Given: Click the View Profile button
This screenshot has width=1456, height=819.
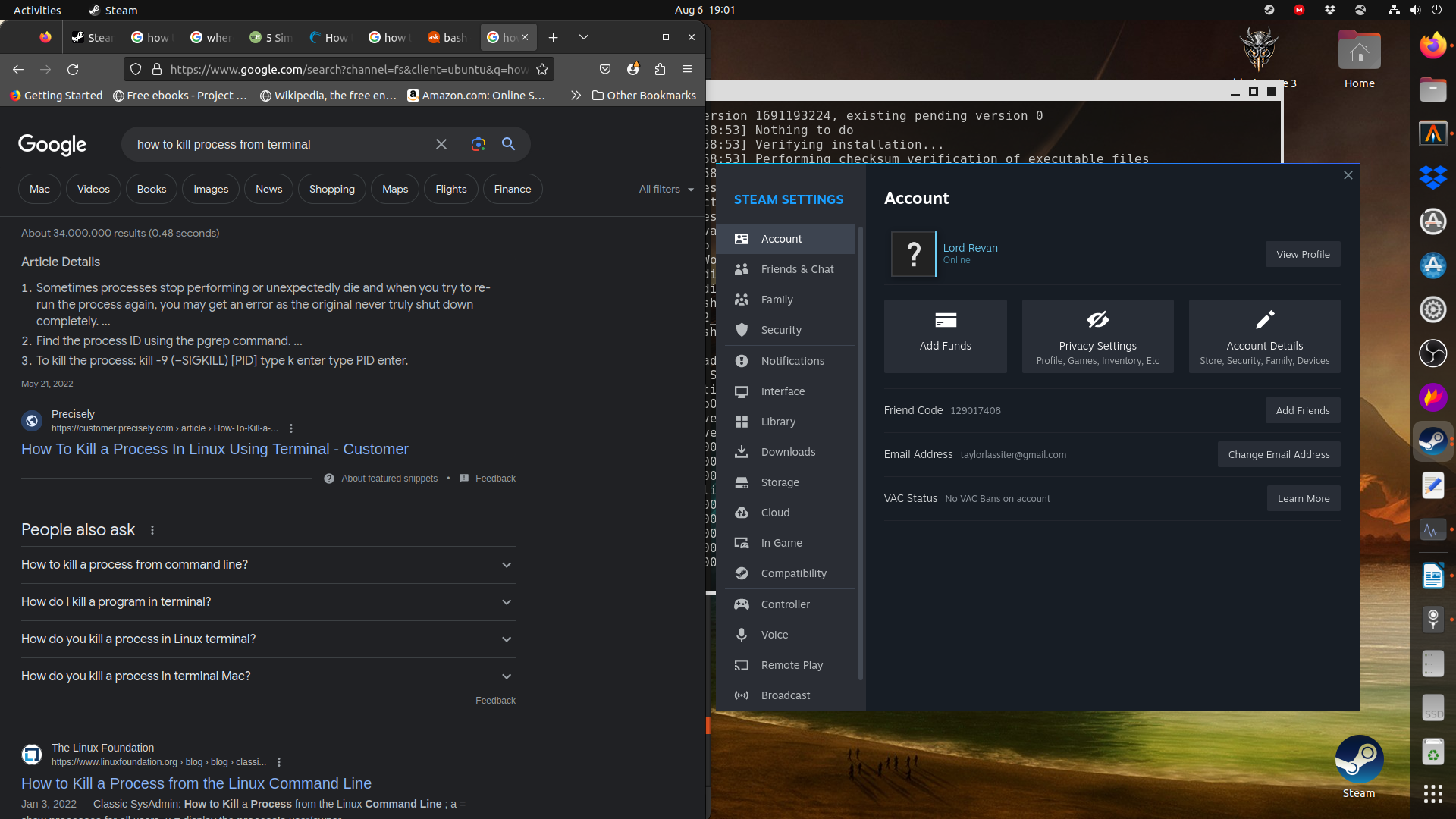Looking at the screenshot, I should click(x=1302, y=254).
